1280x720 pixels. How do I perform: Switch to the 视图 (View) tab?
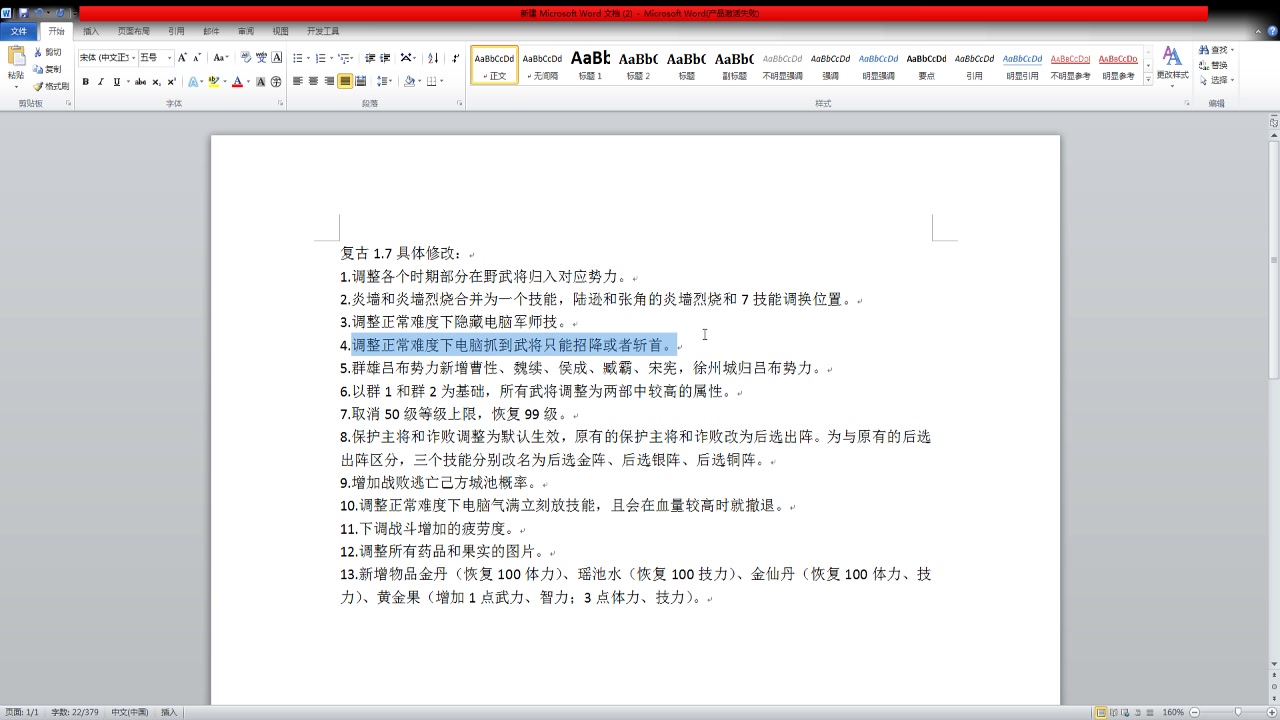281,31
